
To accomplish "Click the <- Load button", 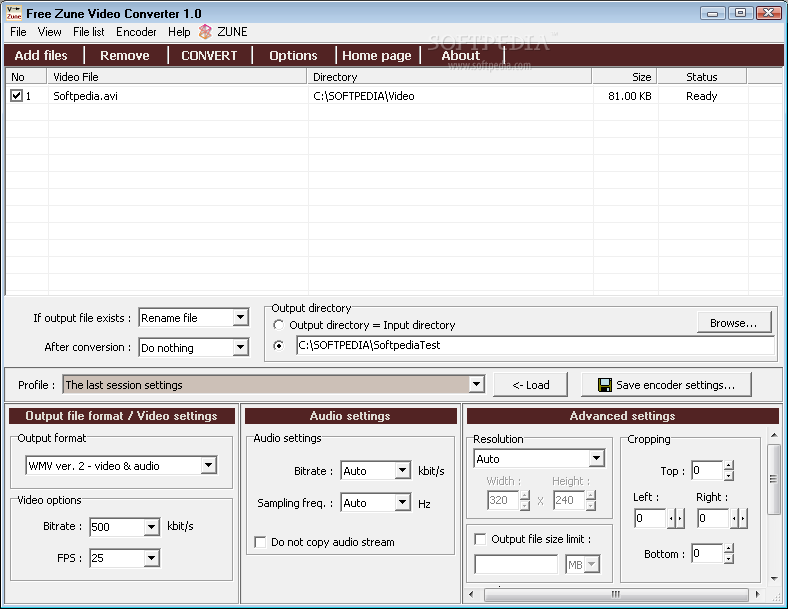I will click(x=531, y=385).
